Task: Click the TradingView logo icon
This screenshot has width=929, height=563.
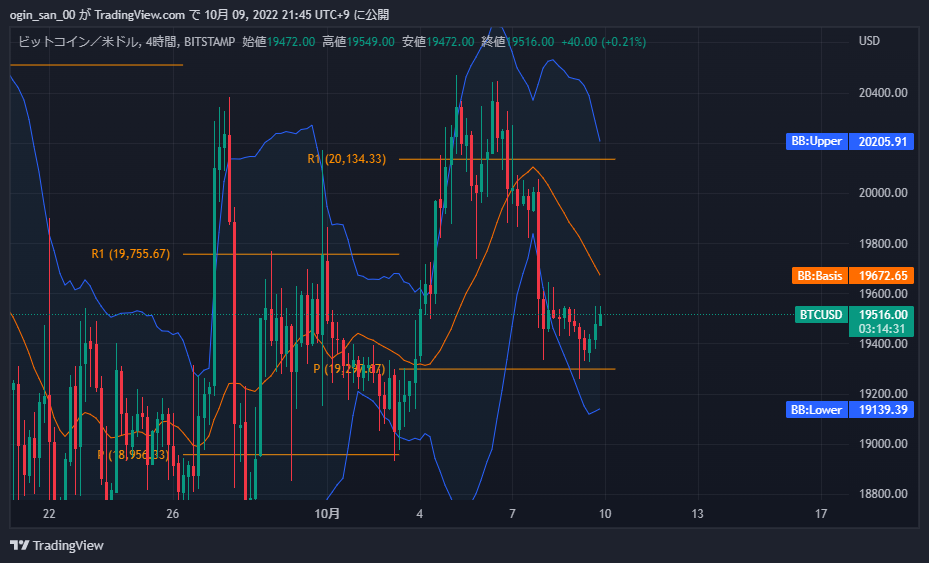Action: 19,545
